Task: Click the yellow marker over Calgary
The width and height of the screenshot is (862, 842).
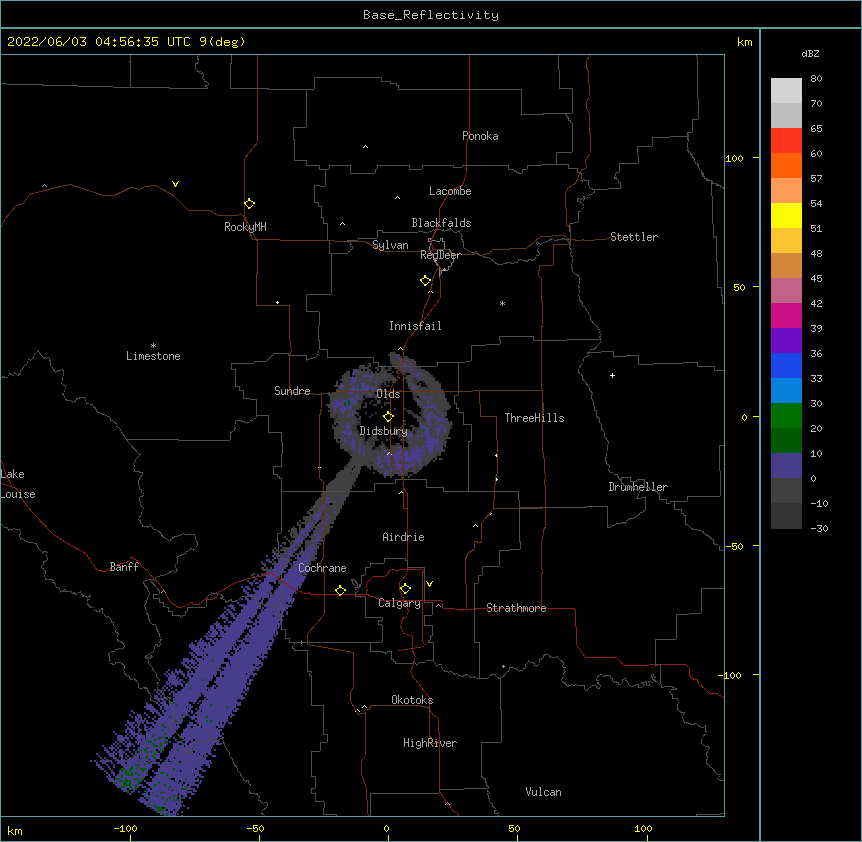Action: pyautogui.click(x=405, y=589)
